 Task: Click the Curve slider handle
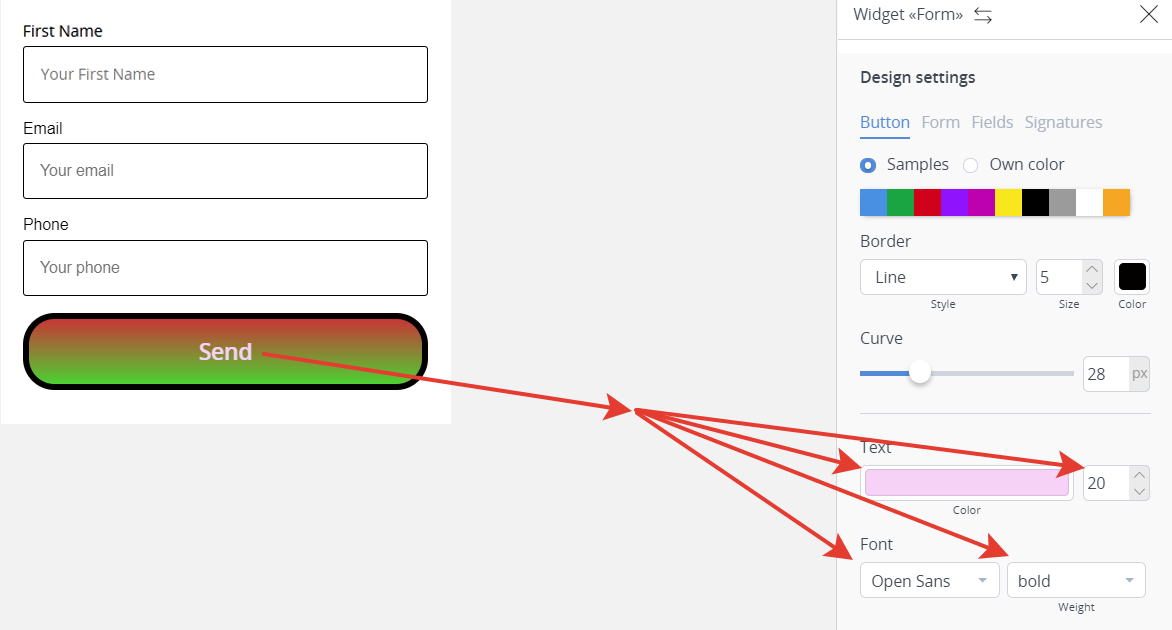(x=920, y=372)
